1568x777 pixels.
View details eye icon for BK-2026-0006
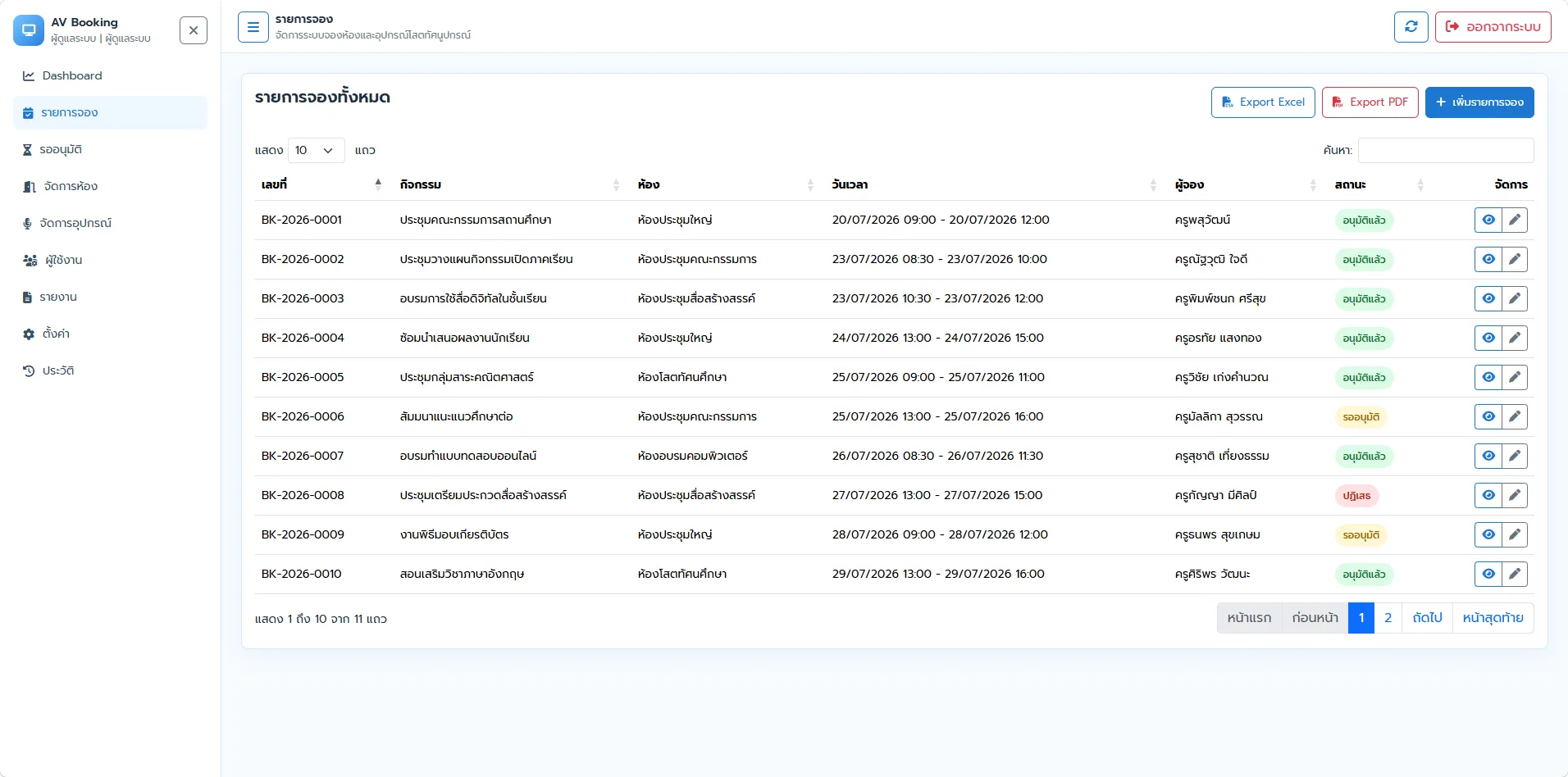[1488, 416]
